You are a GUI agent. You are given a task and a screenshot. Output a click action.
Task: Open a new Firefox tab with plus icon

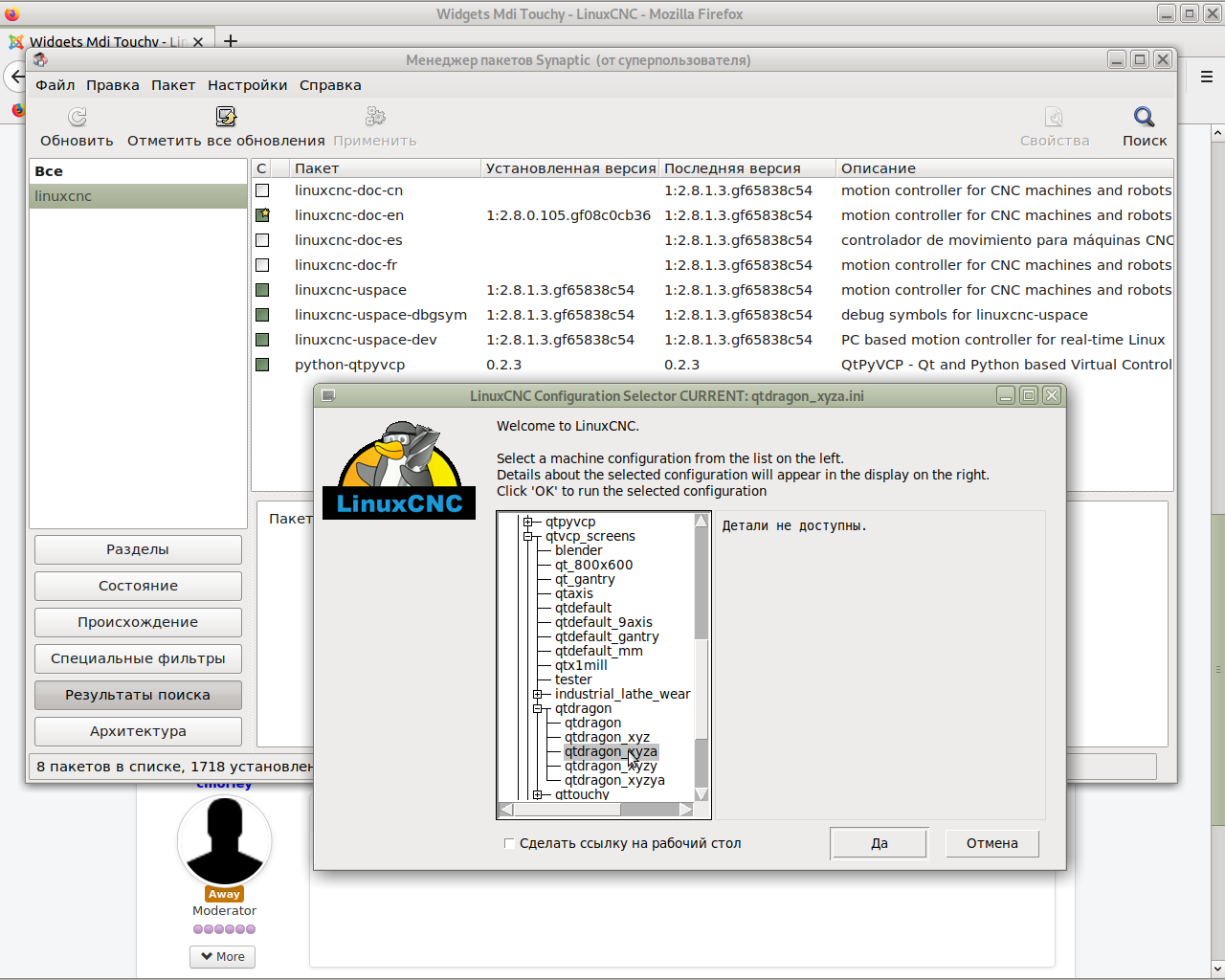(231, 41)
